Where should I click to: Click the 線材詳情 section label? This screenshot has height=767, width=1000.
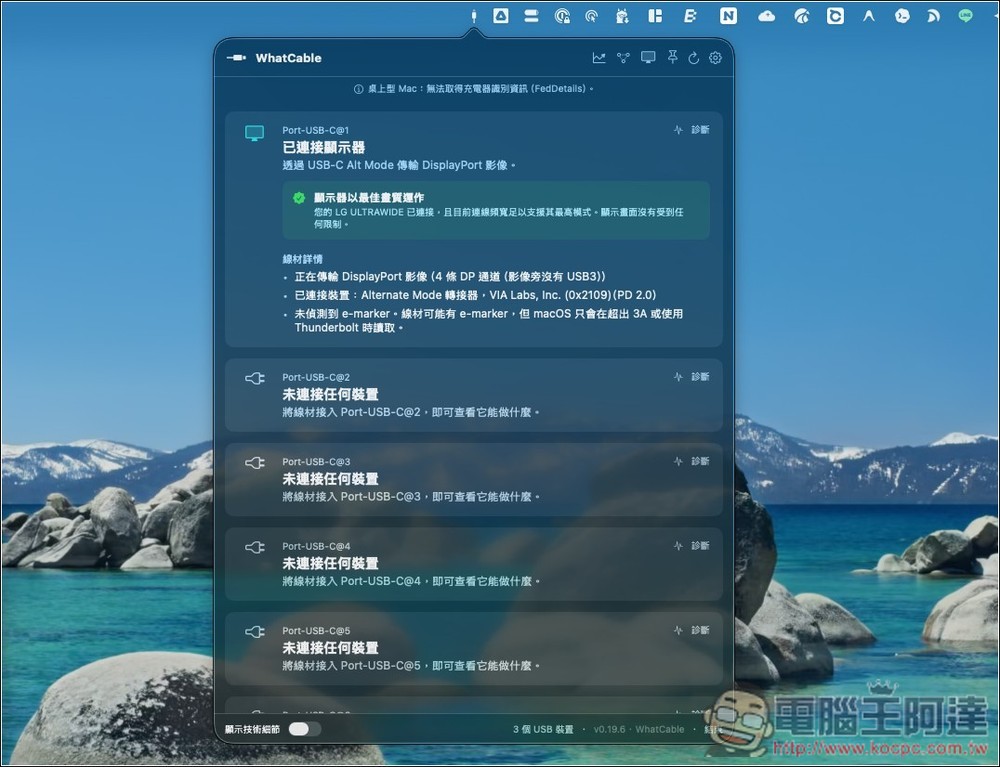click(302, 259)
